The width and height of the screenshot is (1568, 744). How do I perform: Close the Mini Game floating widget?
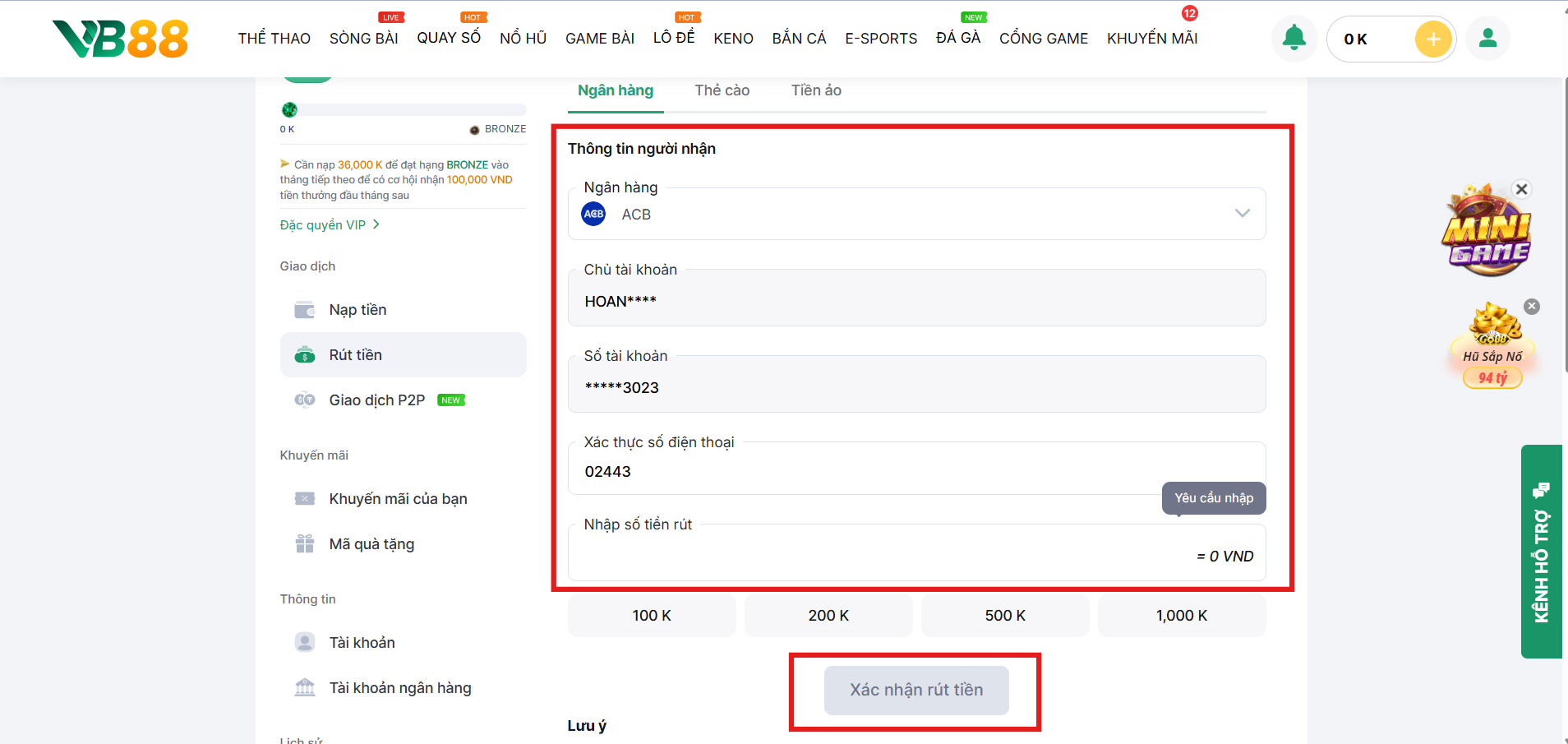(1522, 189)
